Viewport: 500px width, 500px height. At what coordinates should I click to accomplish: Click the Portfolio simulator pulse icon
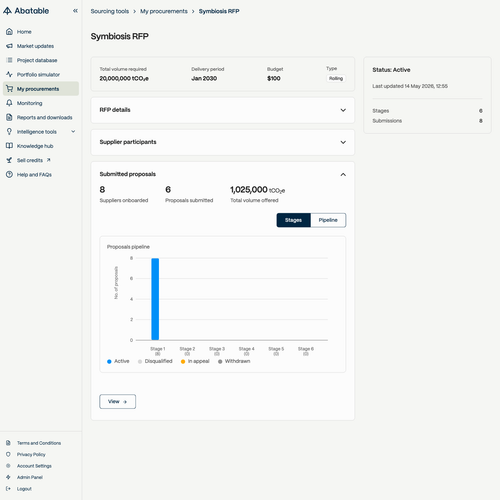click(9, 74)
